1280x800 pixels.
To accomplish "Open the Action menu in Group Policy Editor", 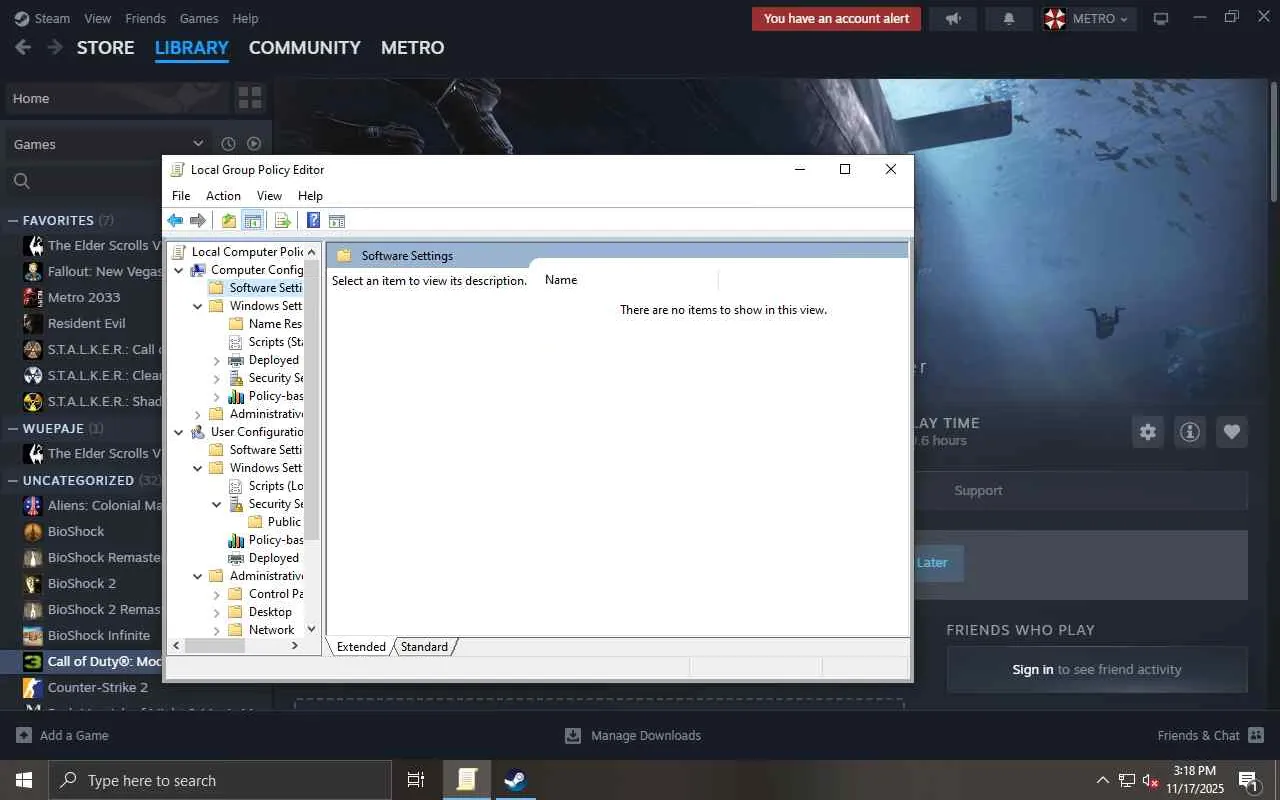I will point(223,196).
